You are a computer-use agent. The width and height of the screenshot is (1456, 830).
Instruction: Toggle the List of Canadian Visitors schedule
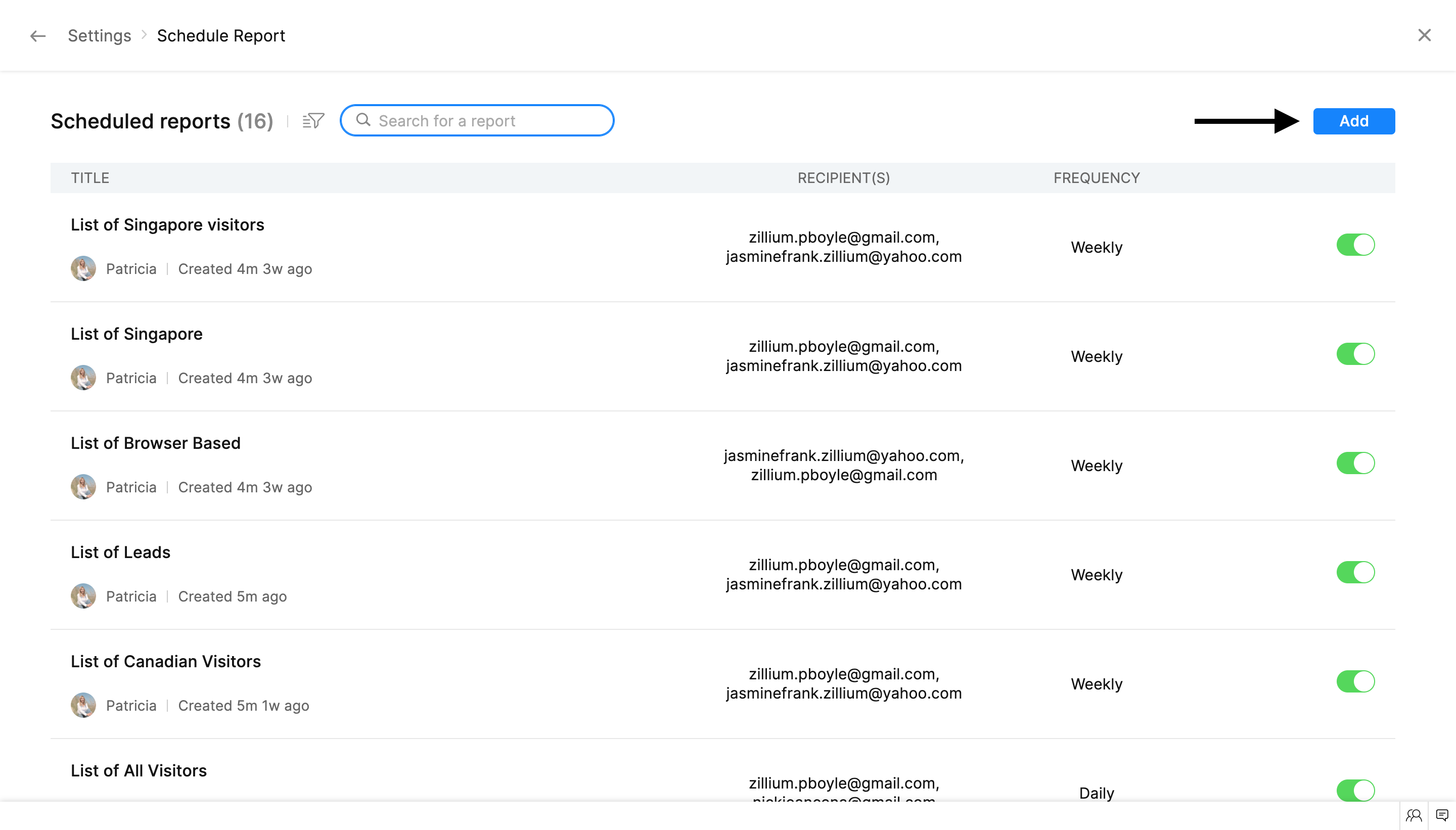1355,682
